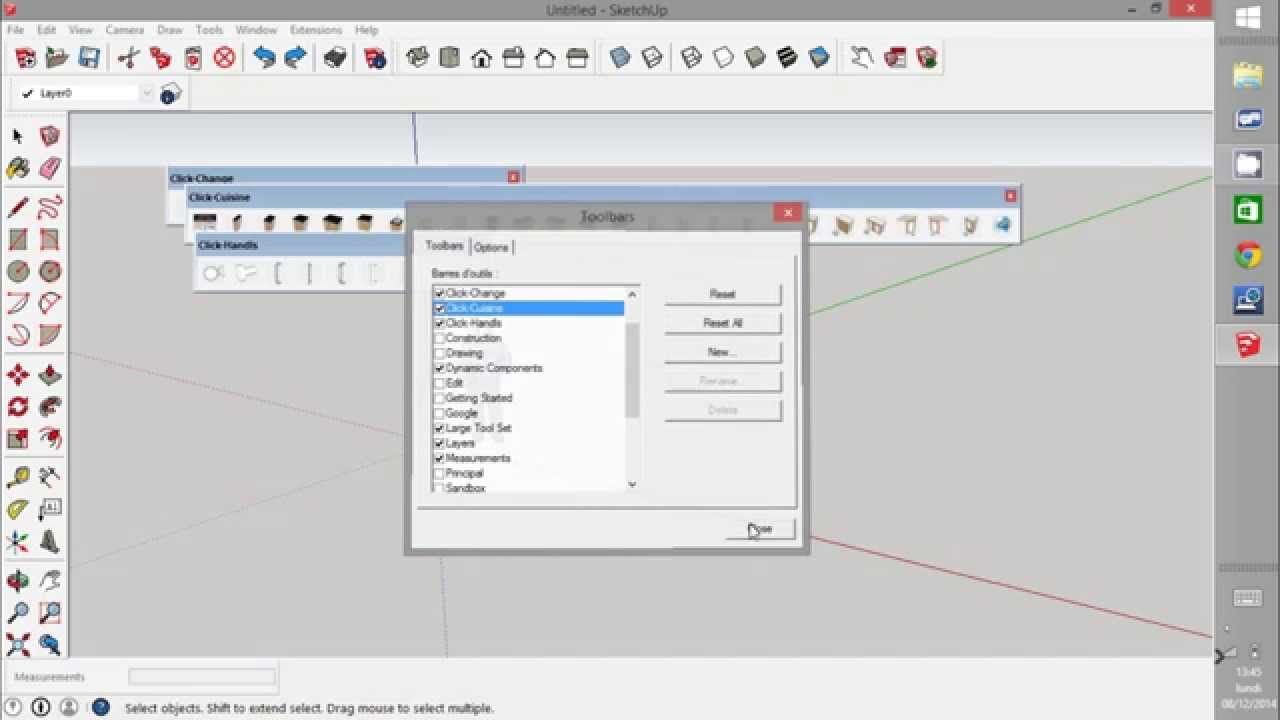Switch to the Options tab

pos(491,247)
